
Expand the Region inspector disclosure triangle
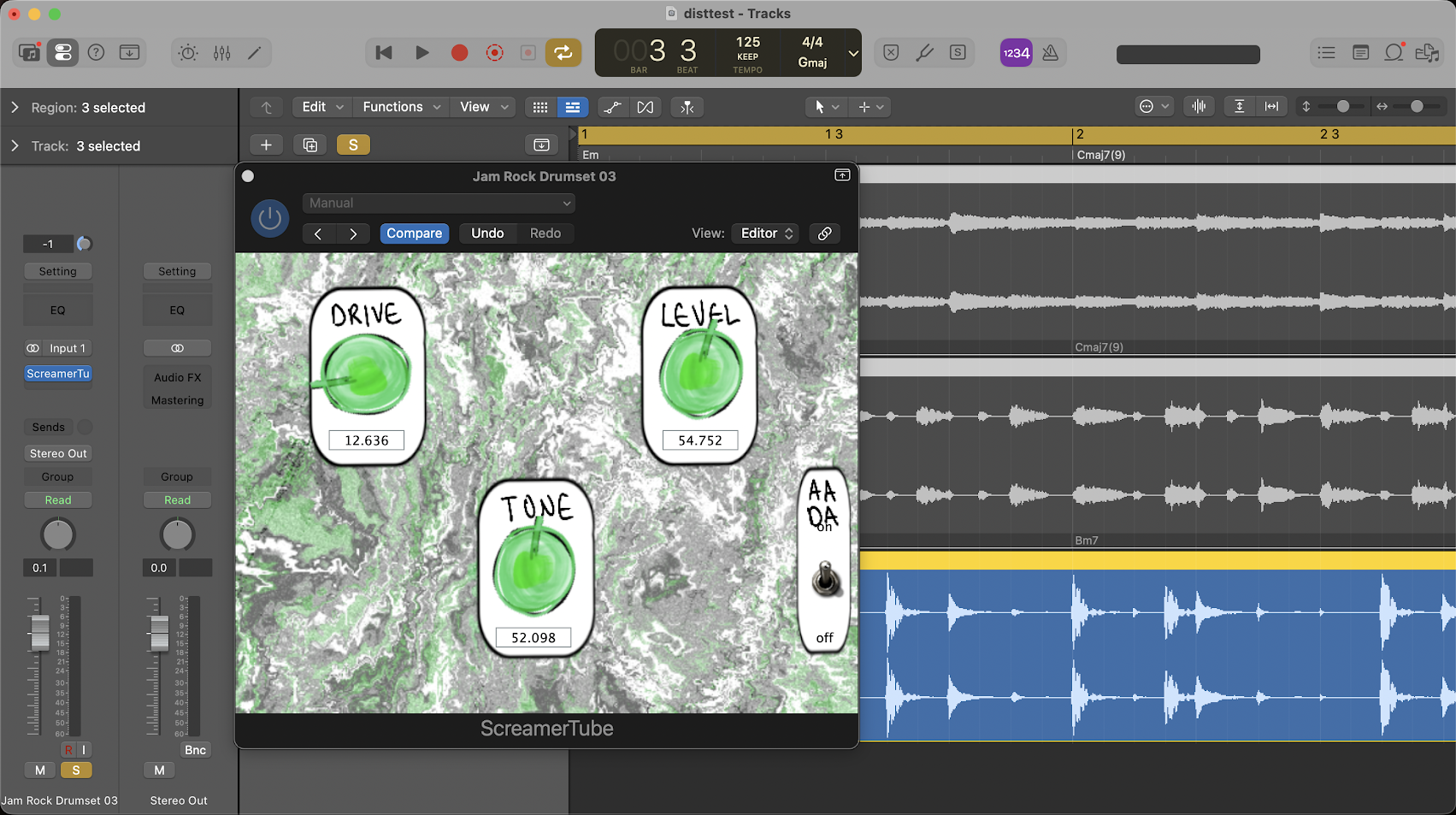pyautogui.click(x=15, y=108)
